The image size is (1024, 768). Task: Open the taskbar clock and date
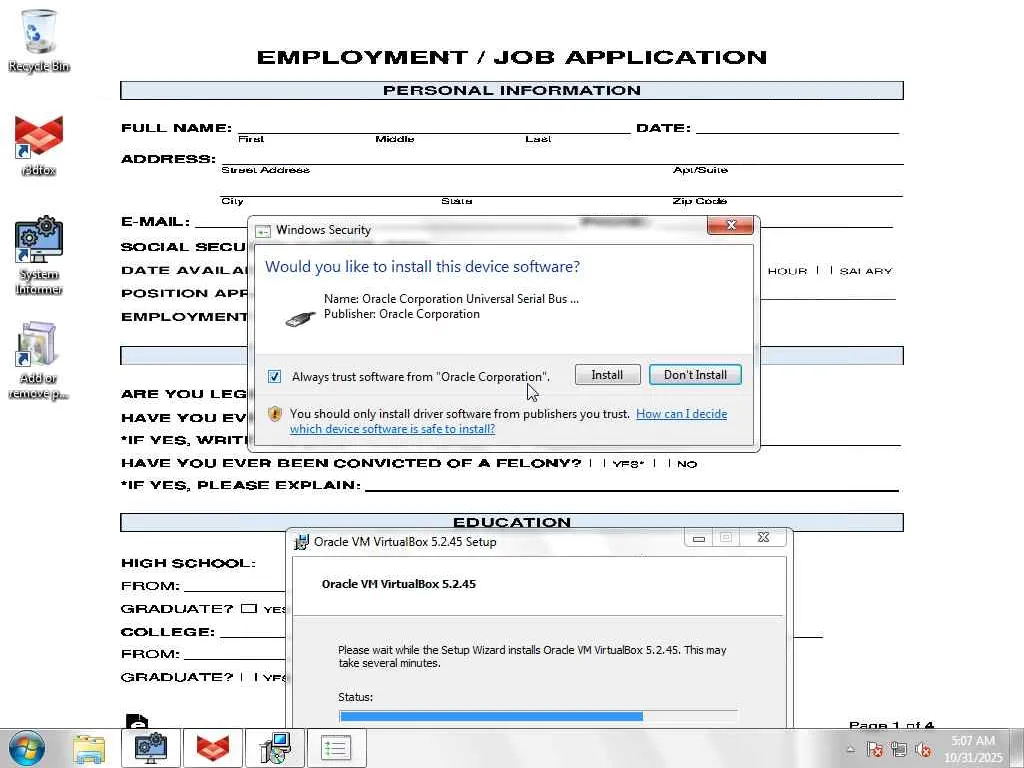coord(973,749)
